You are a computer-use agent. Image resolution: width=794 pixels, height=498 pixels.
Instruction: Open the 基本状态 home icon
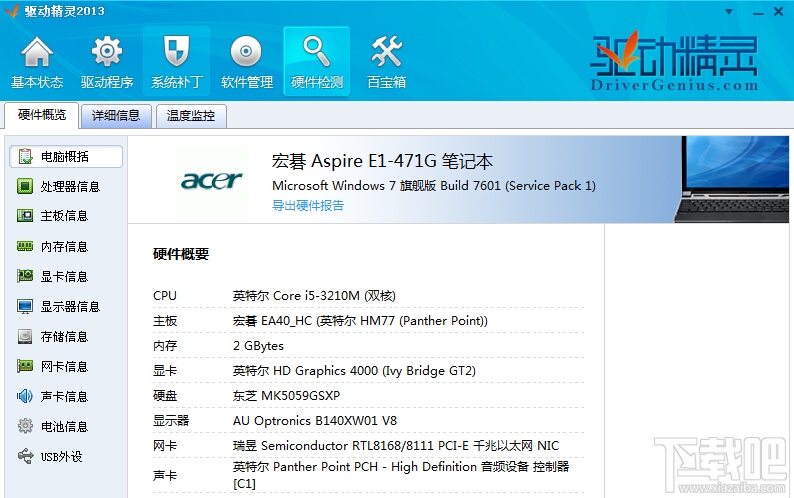36,52
